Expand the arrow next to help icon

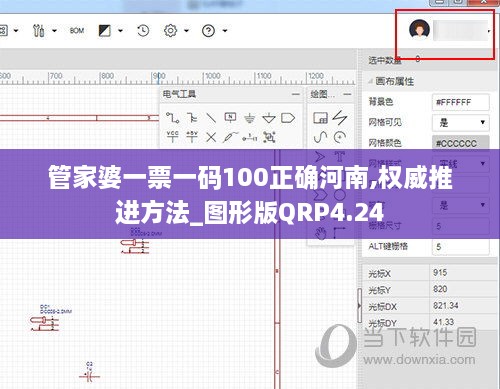click(x=225, y=31)
